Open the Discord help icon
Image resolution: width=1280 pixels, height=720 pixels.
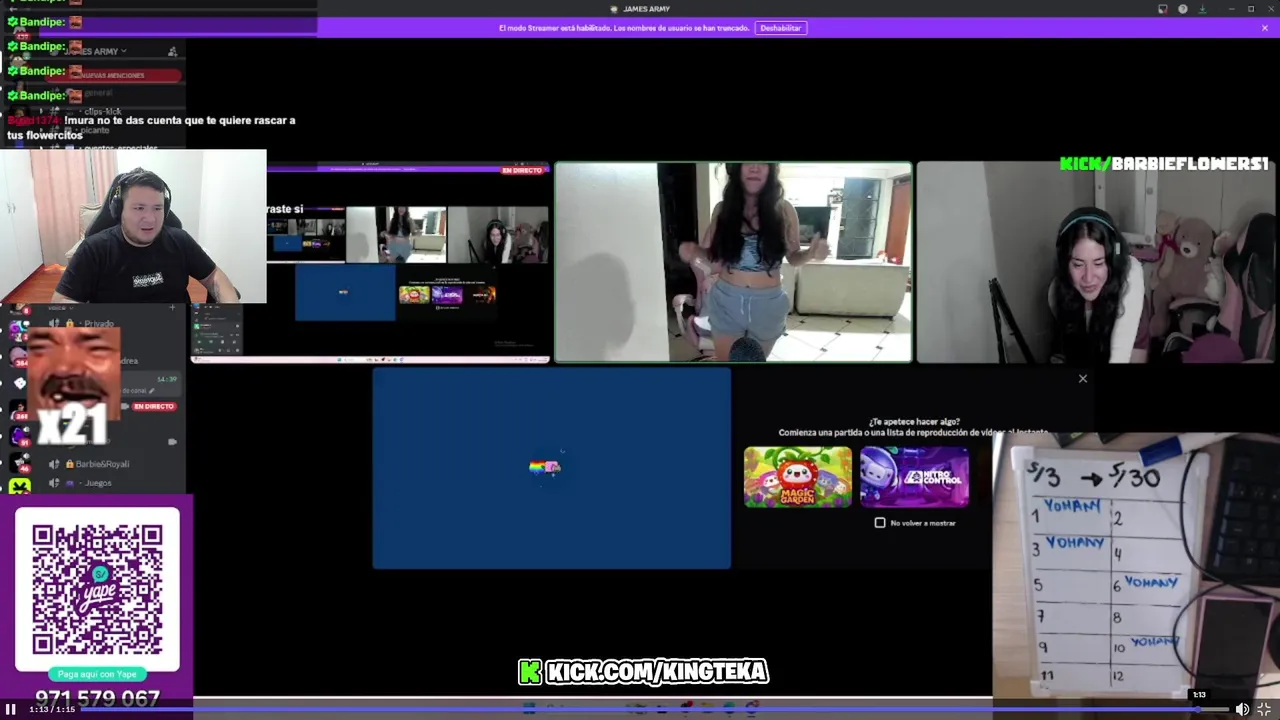(1183, 9)
